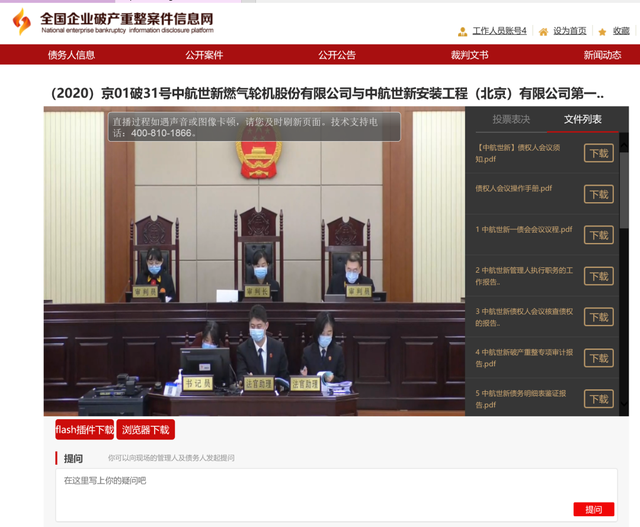Click the 浏览器下载 button
Viewport: 640px width, 527px height.
click(146, 429)
